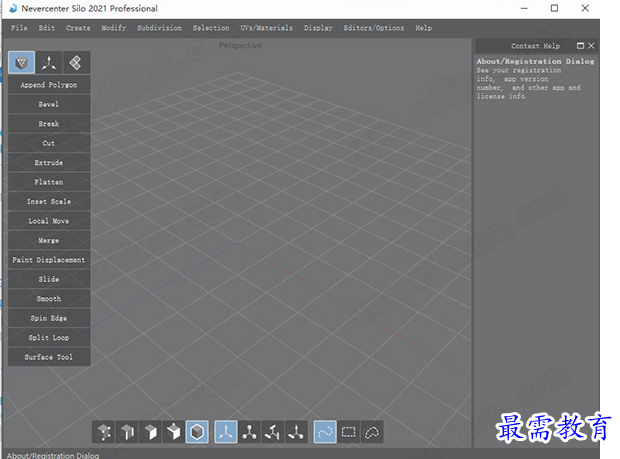Use the Bevel tool button
Image resolution: width=620 pixels, height=459 pixels.
point(49,104)
